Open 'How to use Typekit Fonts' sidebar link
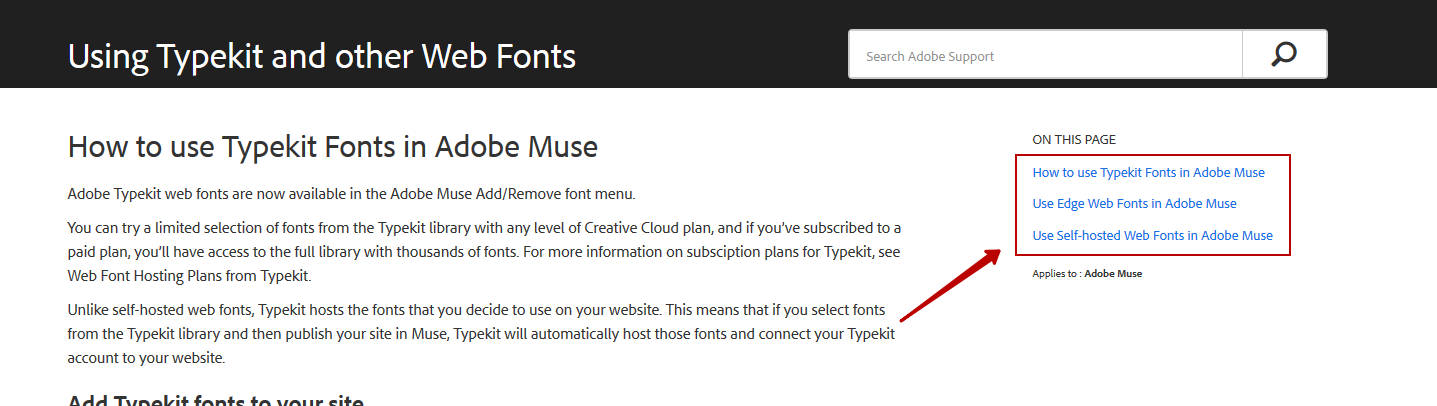The image size is (1437, 406). (1148, 172)
